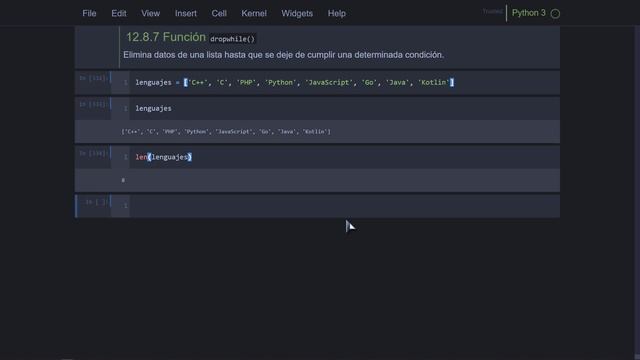The height and width of the screenshot is (360, 640).
Task: Click the prompt beside the len(lenguajes) cell
Action: pyautogui.click(x=93, y=153)
